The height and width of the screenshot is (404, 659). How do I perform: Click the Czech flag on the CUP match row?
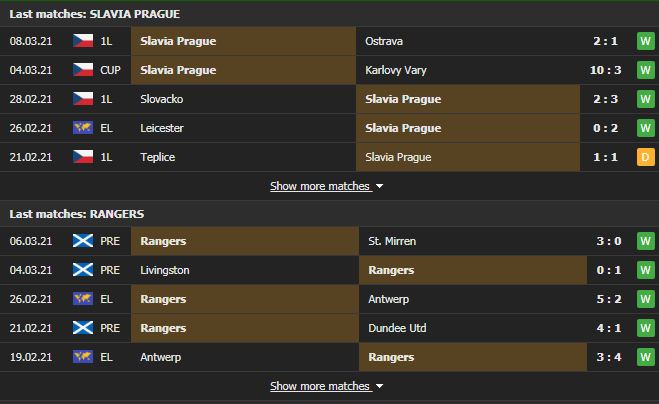[83, 70]
